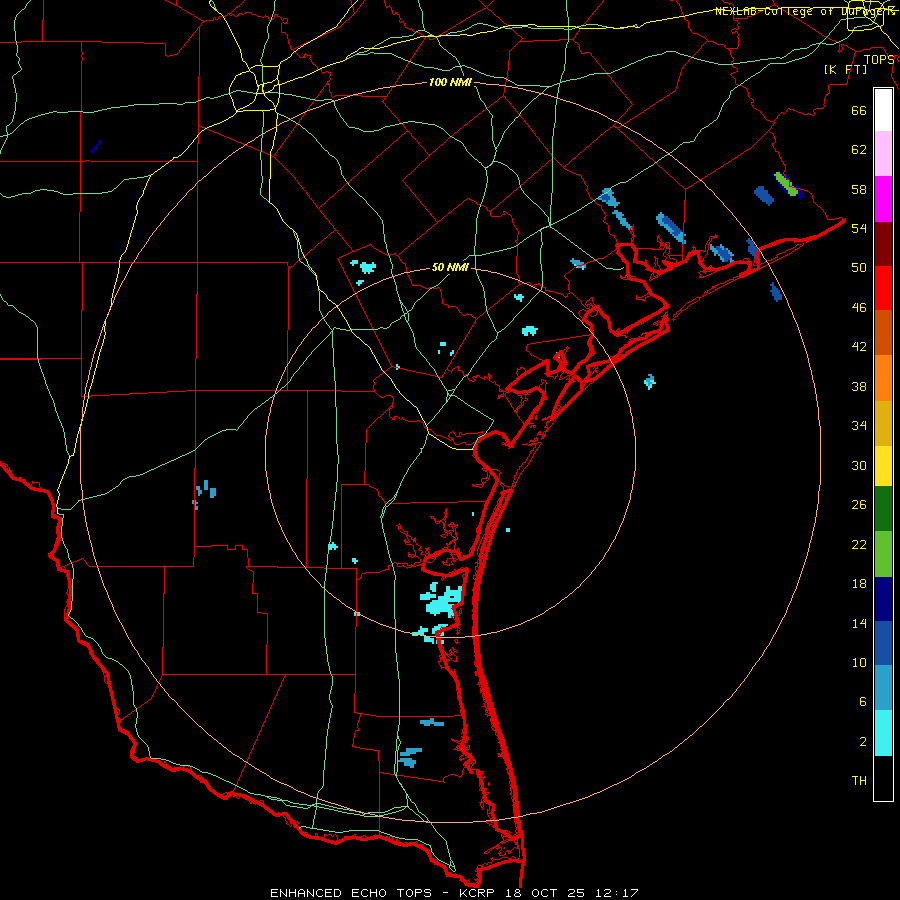Click the white swatch on the TOPS legend
The image size is (900, 900).
883,110
